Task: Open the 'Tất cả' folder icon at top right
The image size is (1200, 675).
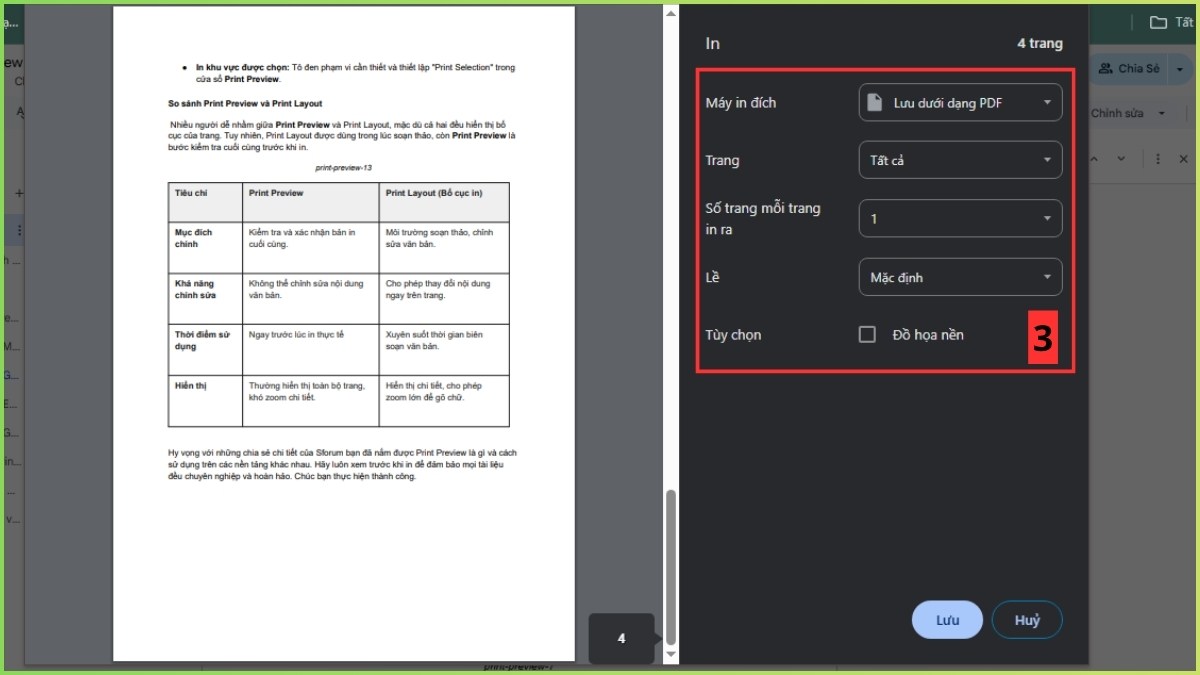Action: [x=1158, y=22]
